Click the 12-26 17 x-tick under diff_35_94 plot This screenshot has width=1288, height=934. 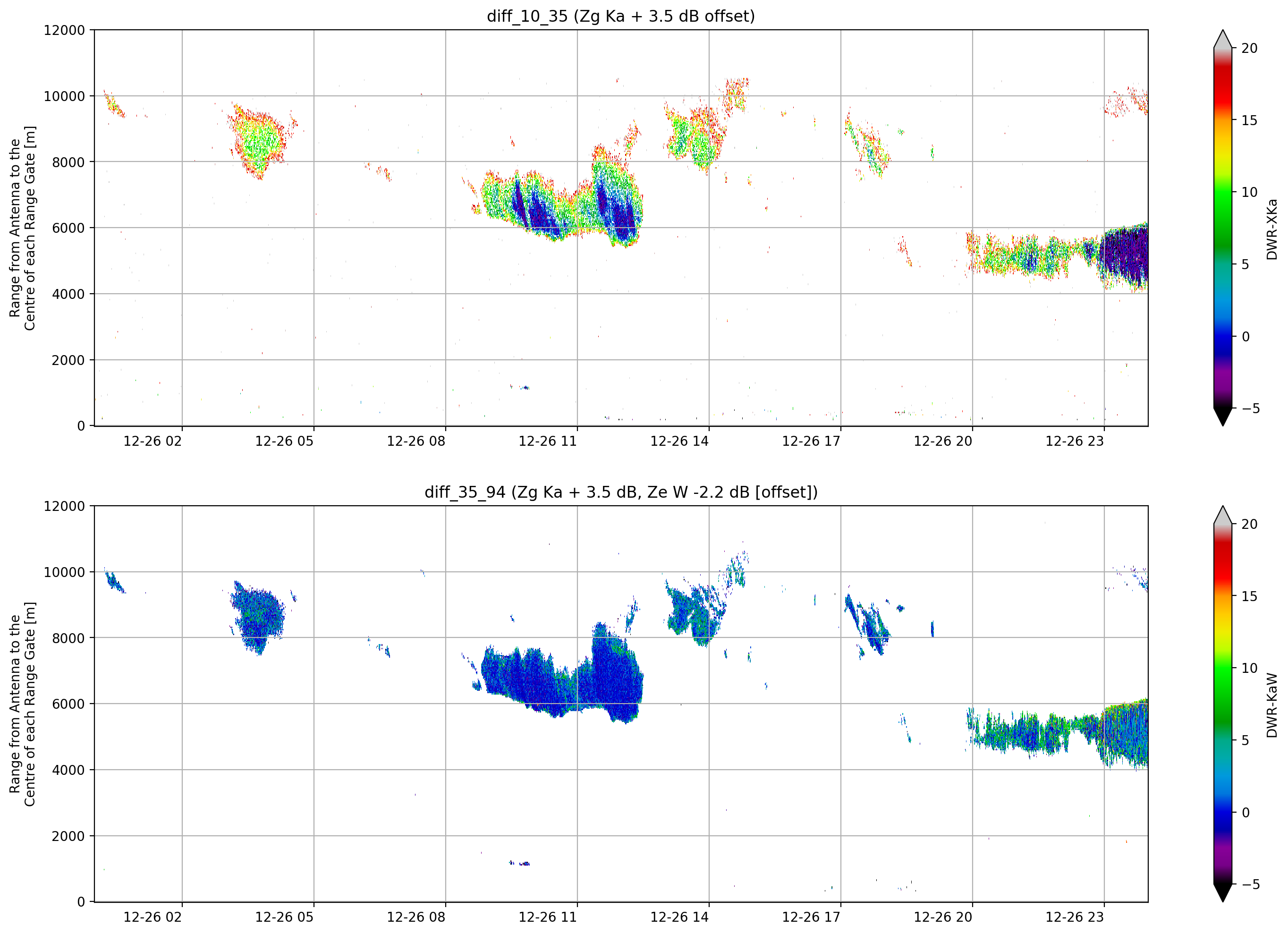(812, 917)
